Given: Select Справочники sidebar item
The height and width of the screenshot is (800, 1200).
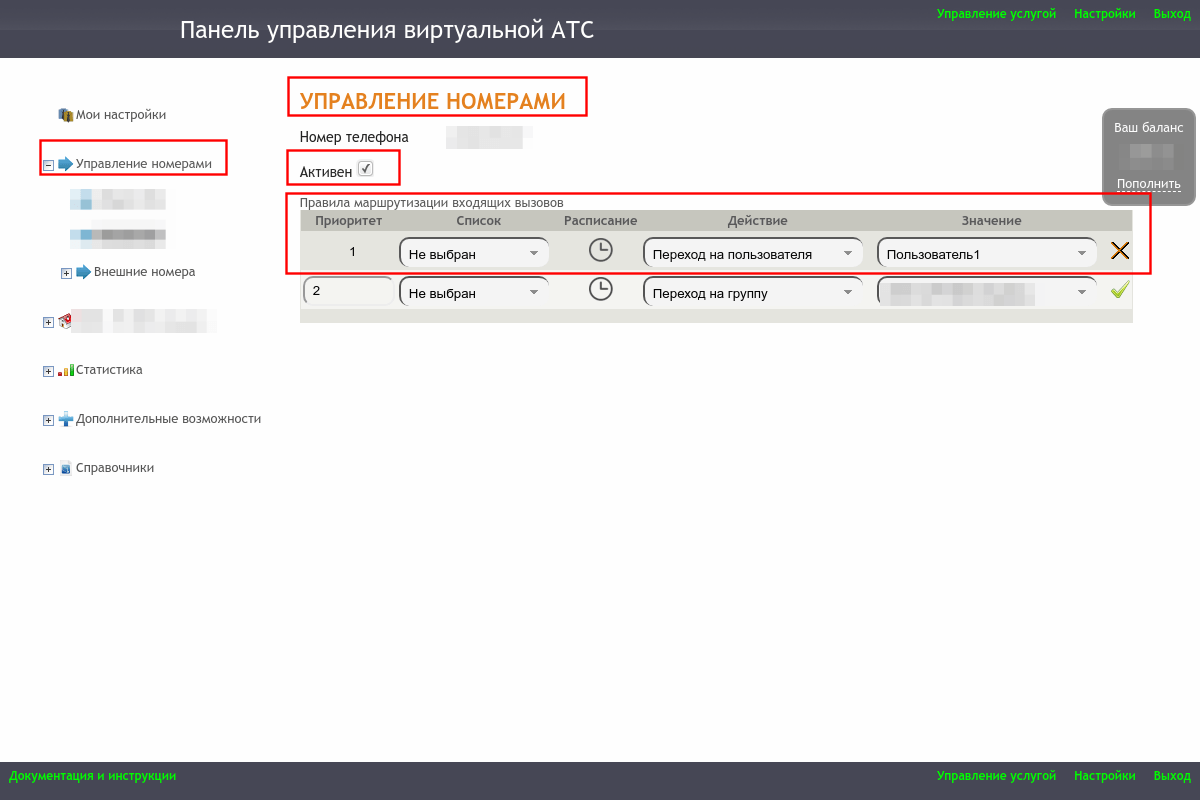Looking at the screenshot, I should click(x=115, y=468).
